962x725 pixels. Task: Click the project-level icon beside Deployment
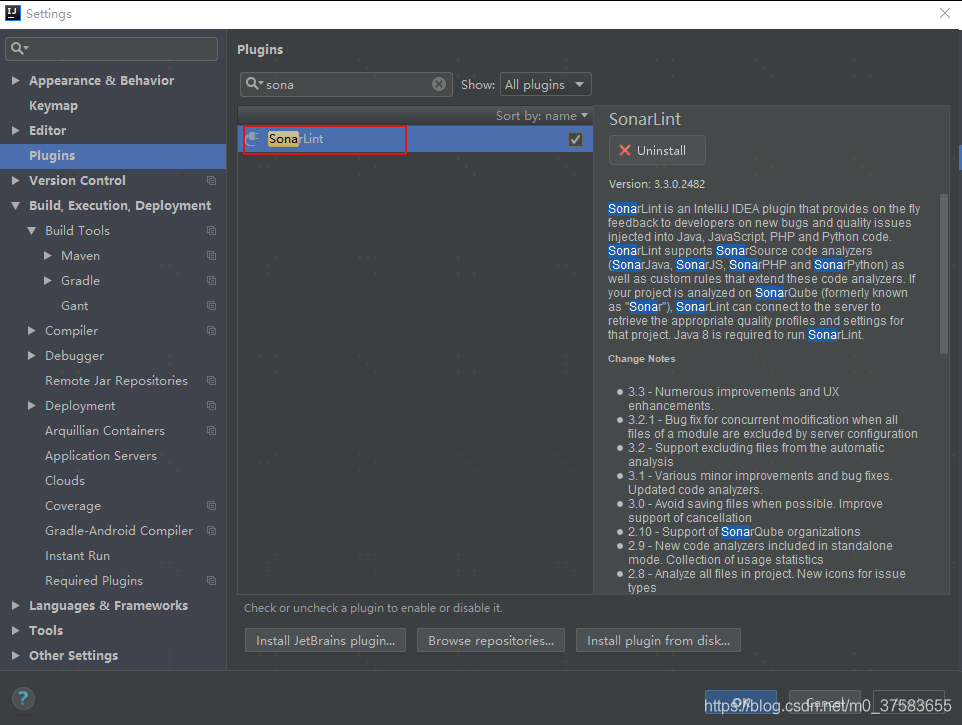[211, 405]
